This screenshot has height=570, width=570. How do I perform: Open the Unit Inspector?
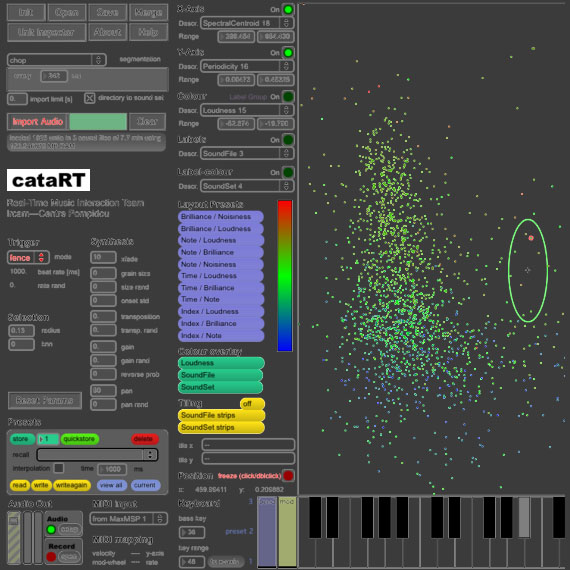pos(47,32)
